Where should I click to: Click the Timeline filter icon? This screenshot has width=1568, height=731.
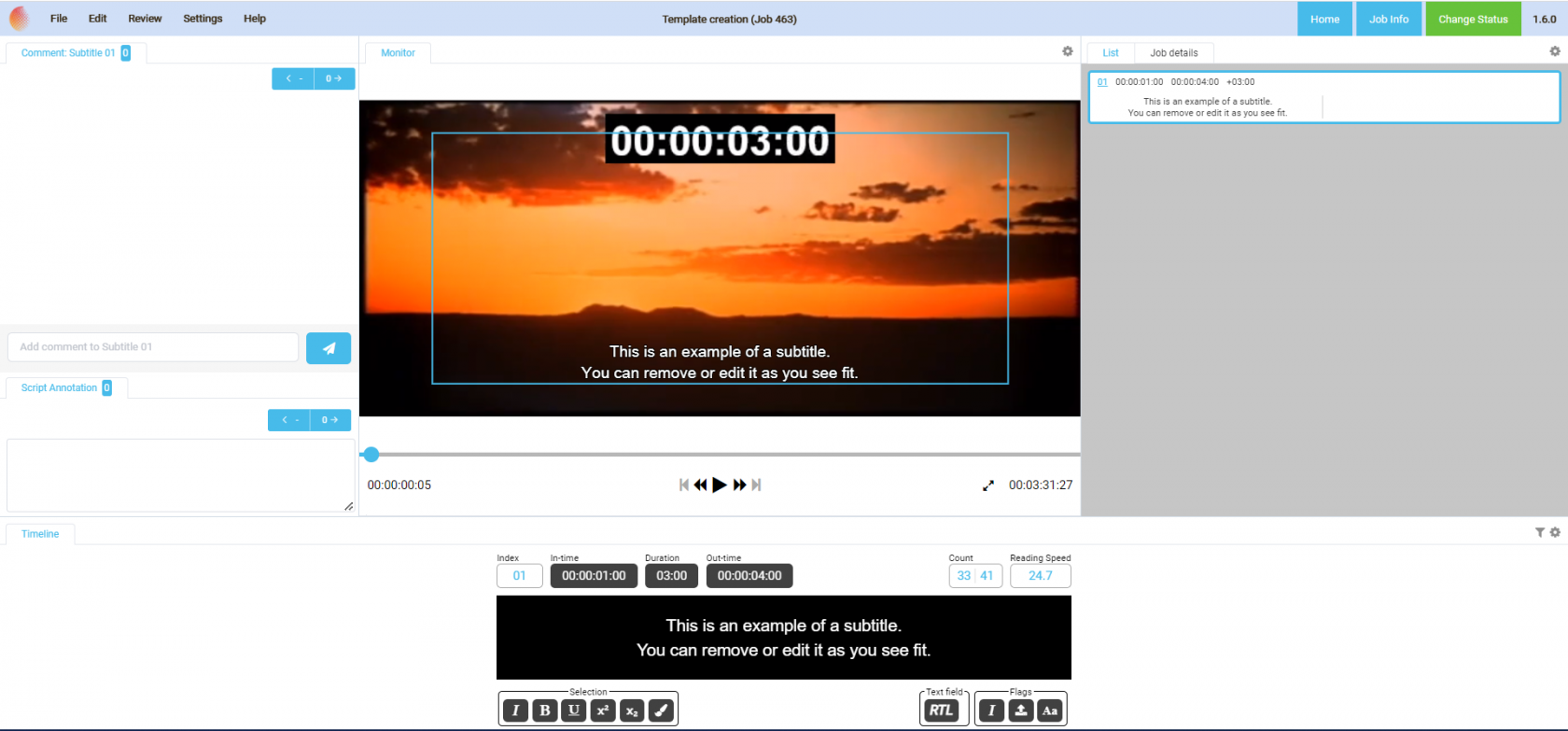[1540, 532]
